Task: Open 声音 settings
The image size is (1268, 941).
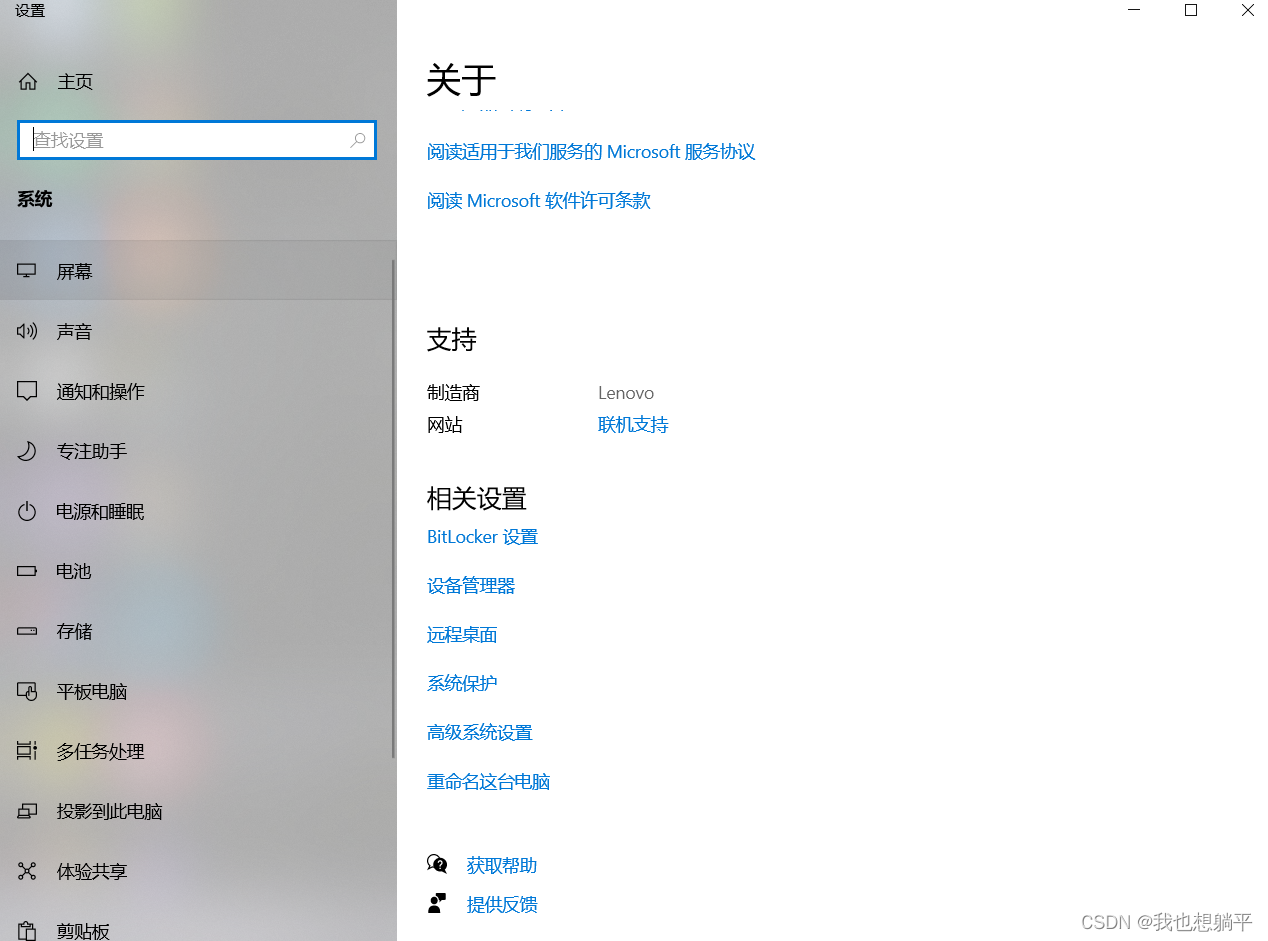Action: (x=197, y=331)
